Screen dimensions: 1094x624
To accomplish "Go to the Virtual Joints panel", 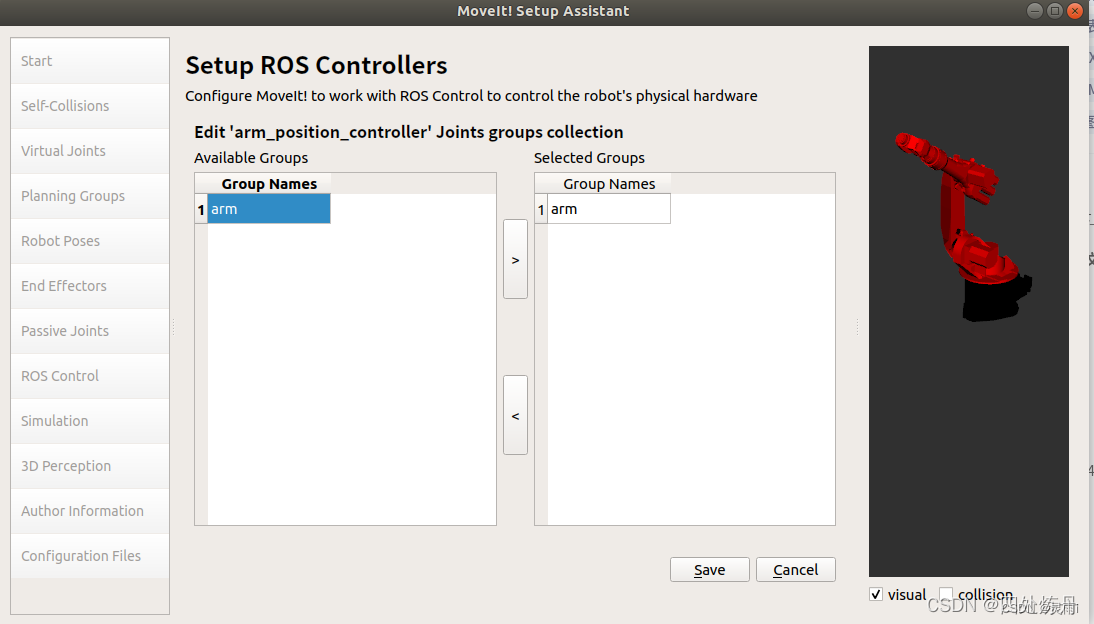I will [89, 150].
